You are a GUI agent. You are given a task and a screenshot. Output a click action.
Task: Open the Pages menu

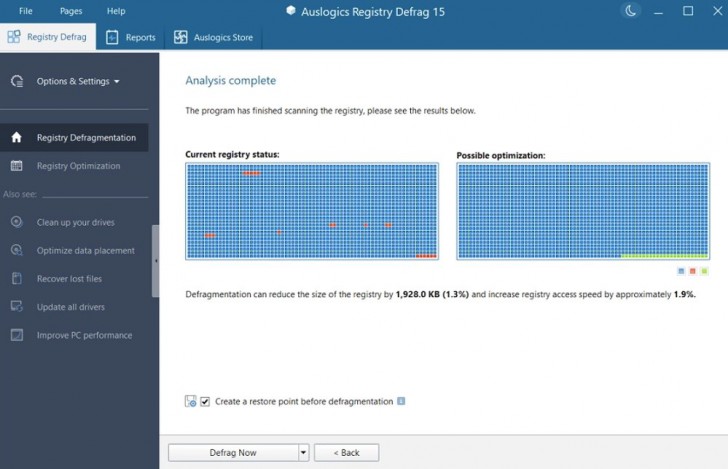(71, 11)
